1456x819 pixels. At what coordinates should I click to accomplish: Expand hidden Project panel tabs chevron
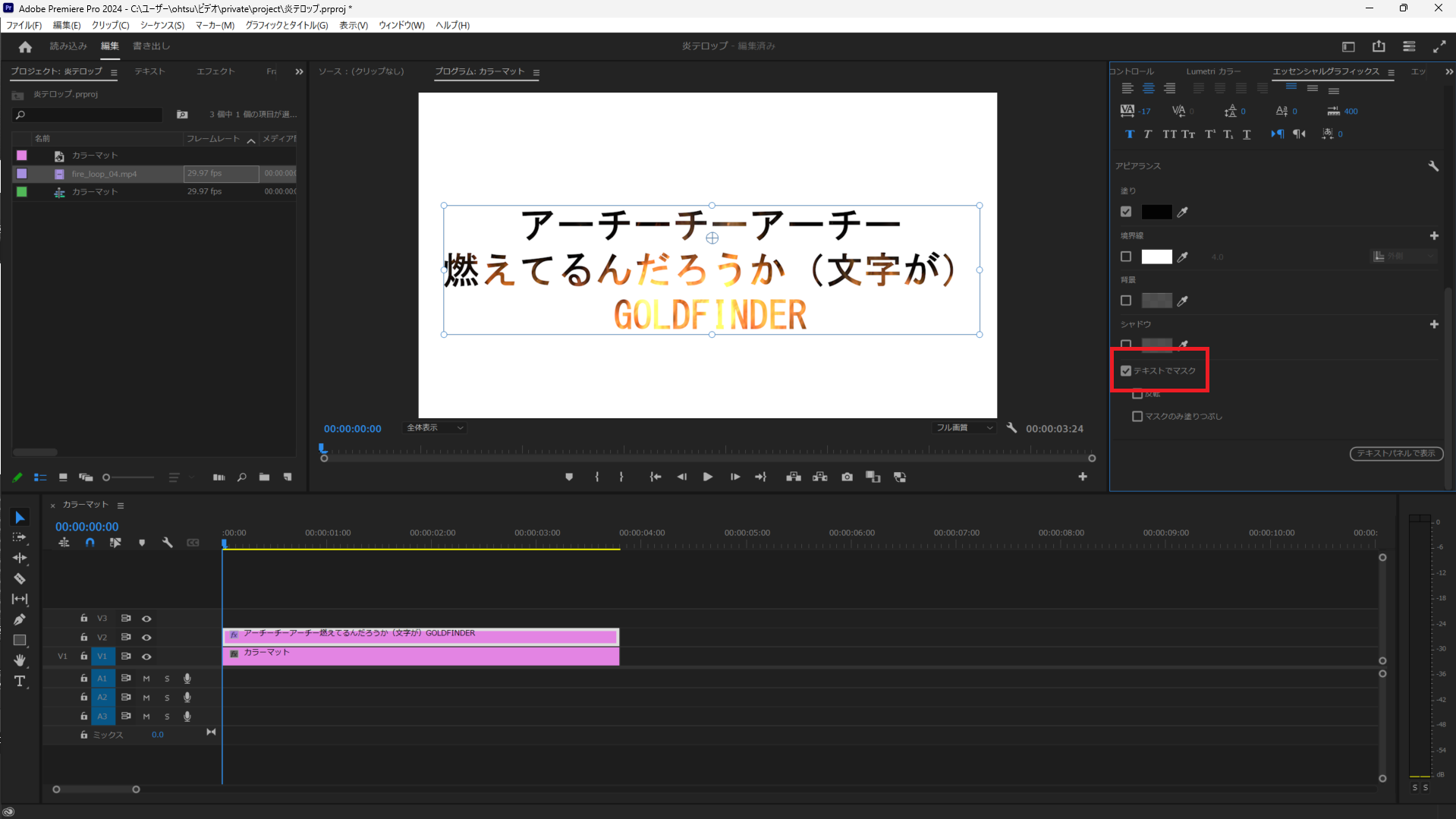coord(299,71)
